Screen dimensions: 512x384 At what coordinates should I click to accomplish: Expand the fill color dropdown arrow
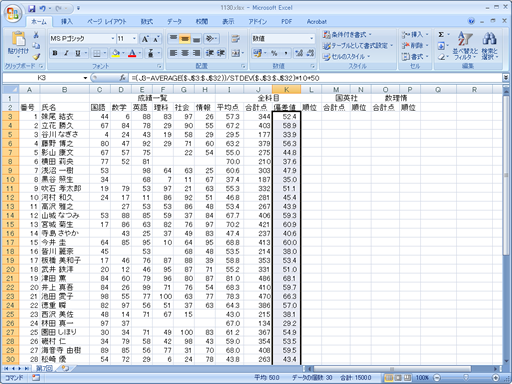click(x=123, y=53)
